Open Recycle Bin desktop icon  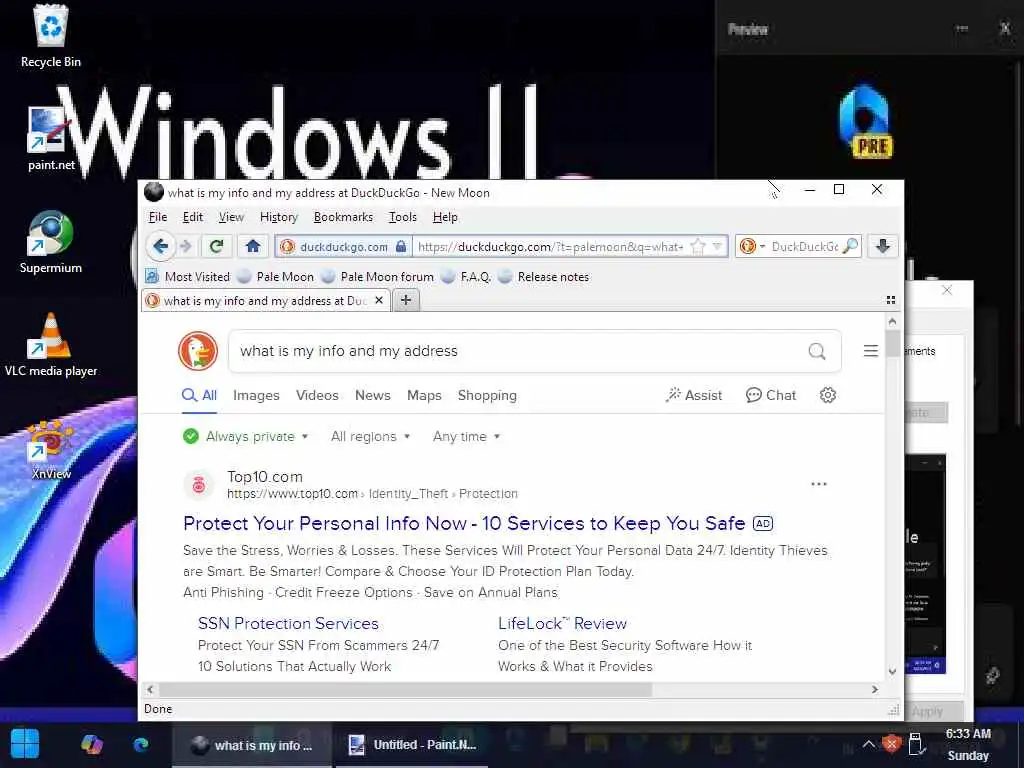pos(51,37)
